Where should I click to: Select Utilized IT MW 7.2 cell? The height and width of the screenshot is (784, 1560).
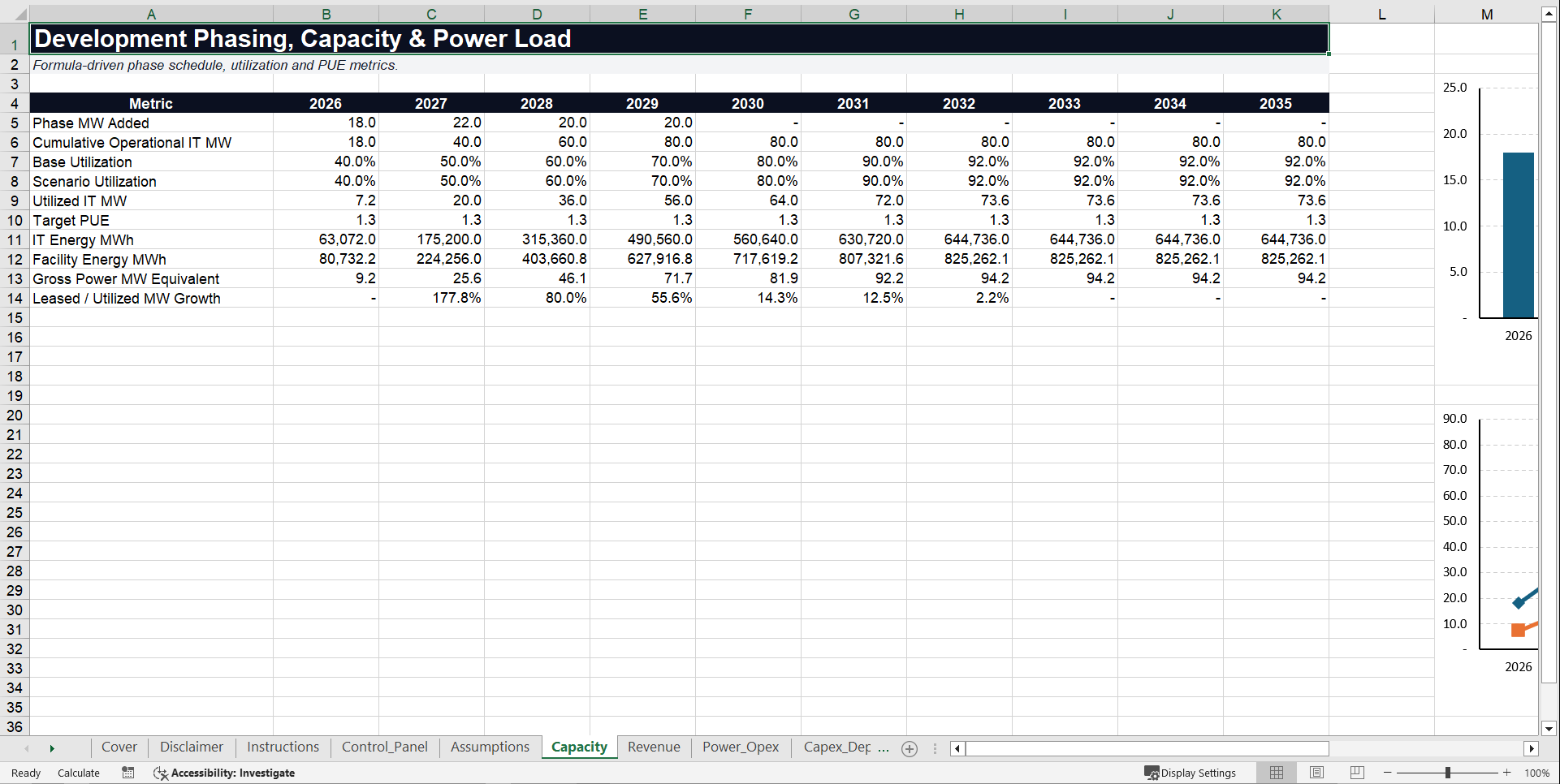[326, 200]
